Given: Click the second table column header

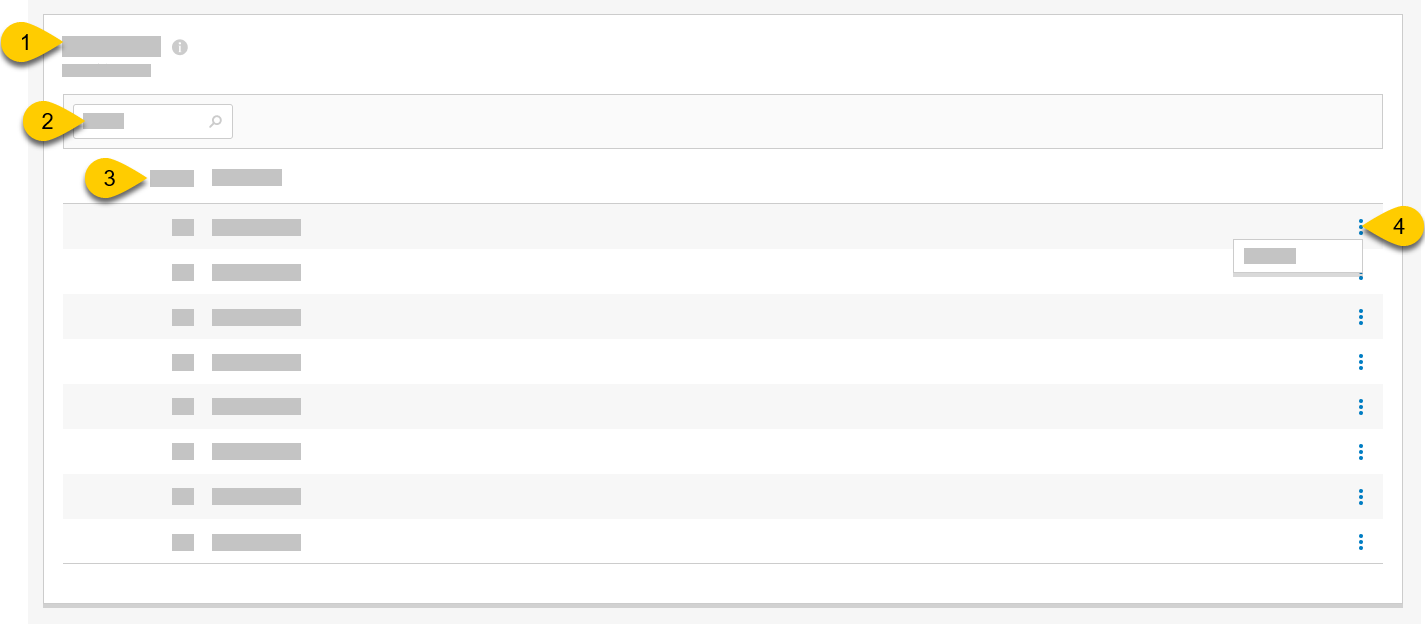Looking at the screenshot, I should click(x=246, y=178).
